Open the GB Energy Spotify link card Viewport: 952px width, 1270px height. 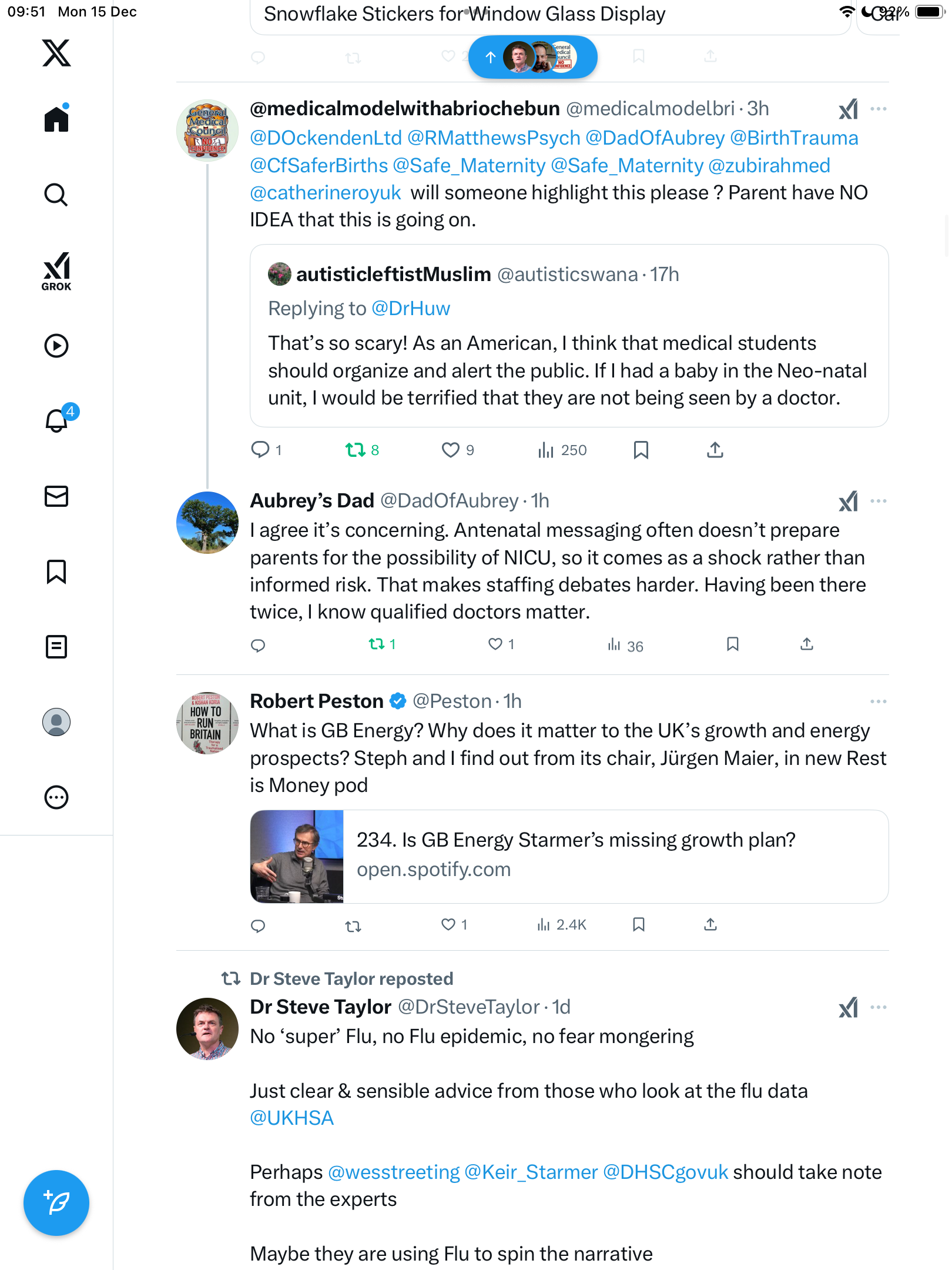(x=569, y=856)
